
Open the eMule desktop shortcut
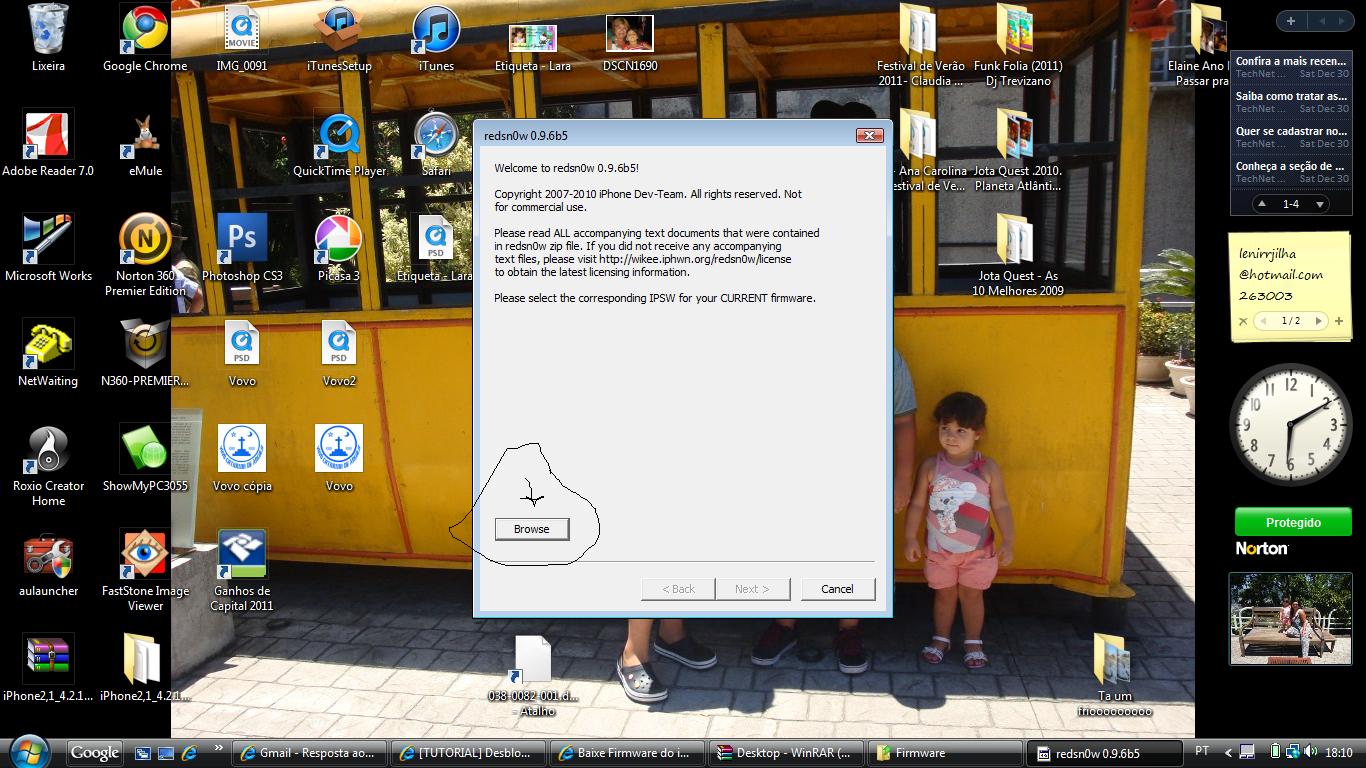click(145, 143)
